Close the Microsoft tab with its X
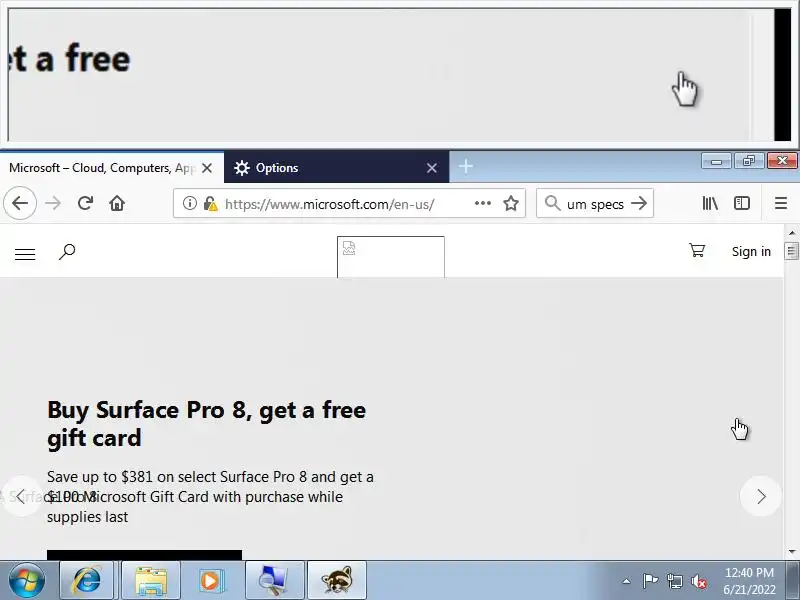This screenshot has height=600, width=800. 207,168
